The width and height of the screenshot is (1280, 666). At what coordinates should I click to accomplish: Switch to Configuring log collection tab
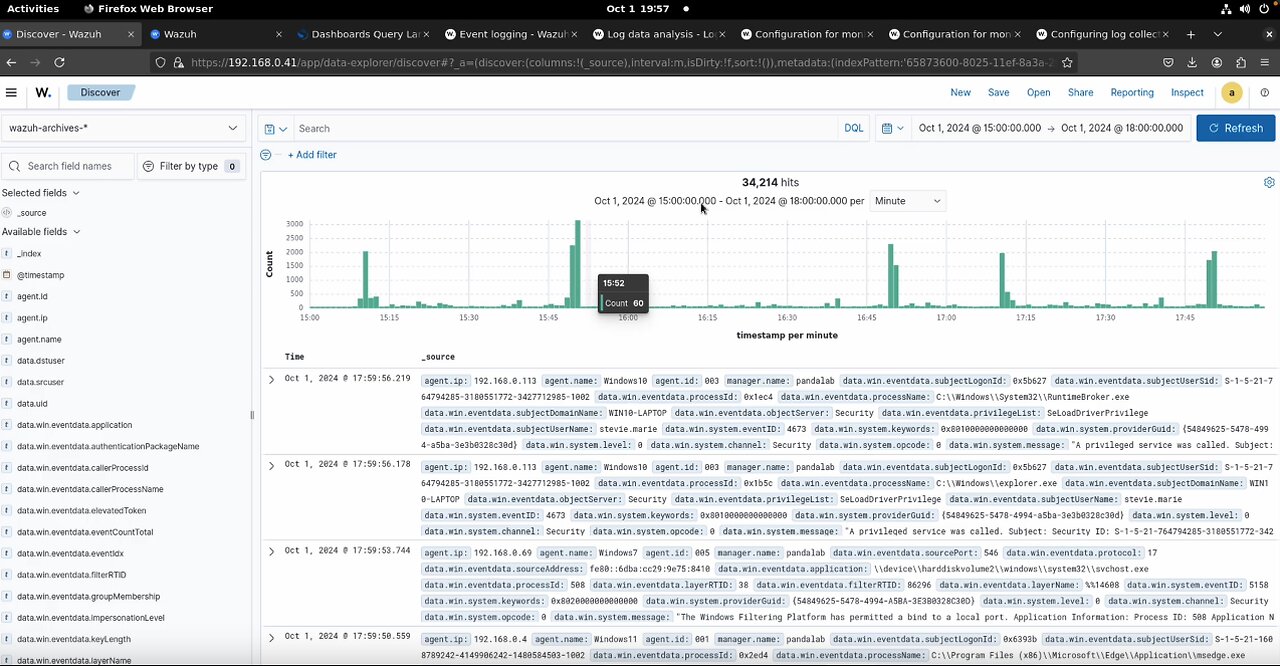pos(1105,34)
